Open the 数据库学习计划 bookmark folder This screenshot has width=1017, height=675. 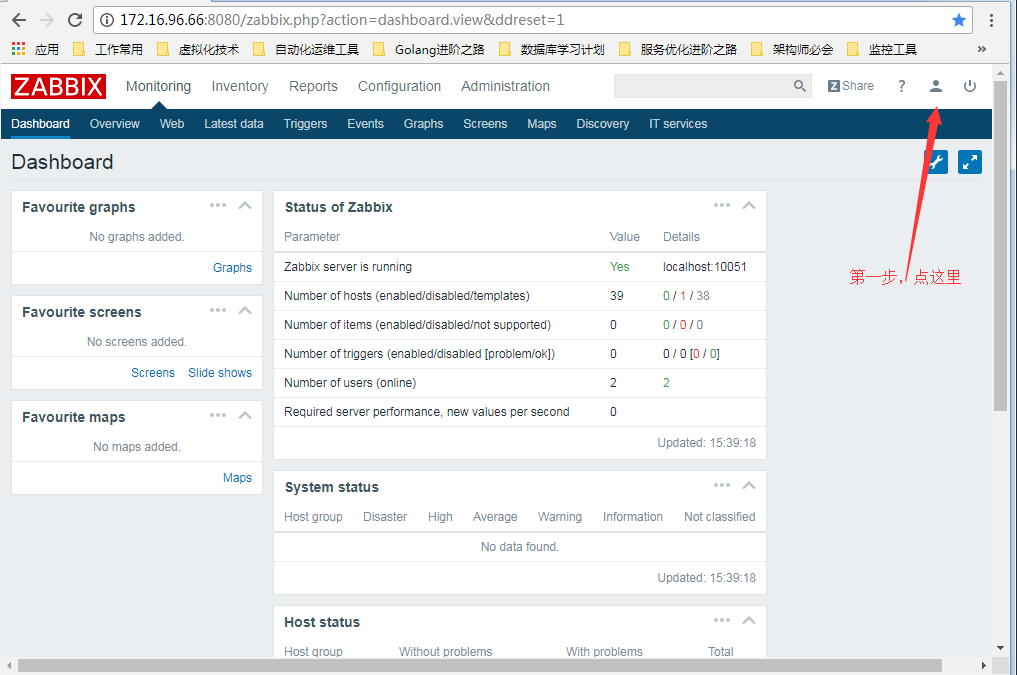pos(552,49)
